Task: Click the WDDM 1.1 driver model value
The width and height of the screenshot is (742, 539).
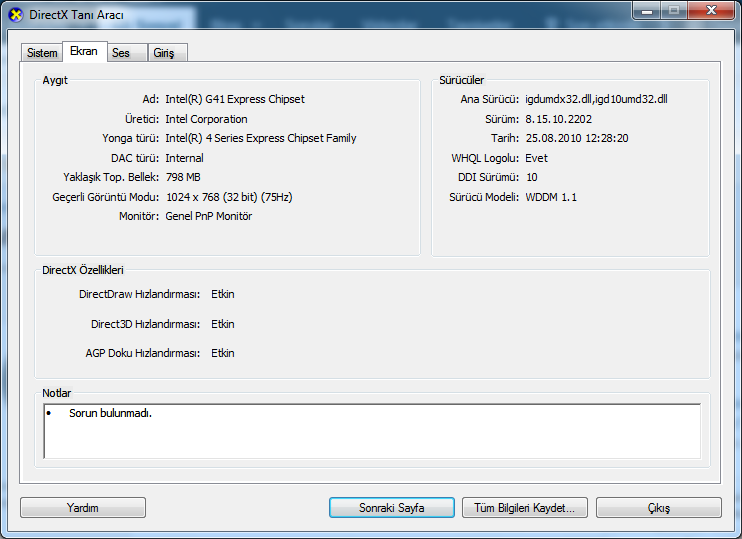Action: pyautogui.click(x=551, y=197)
